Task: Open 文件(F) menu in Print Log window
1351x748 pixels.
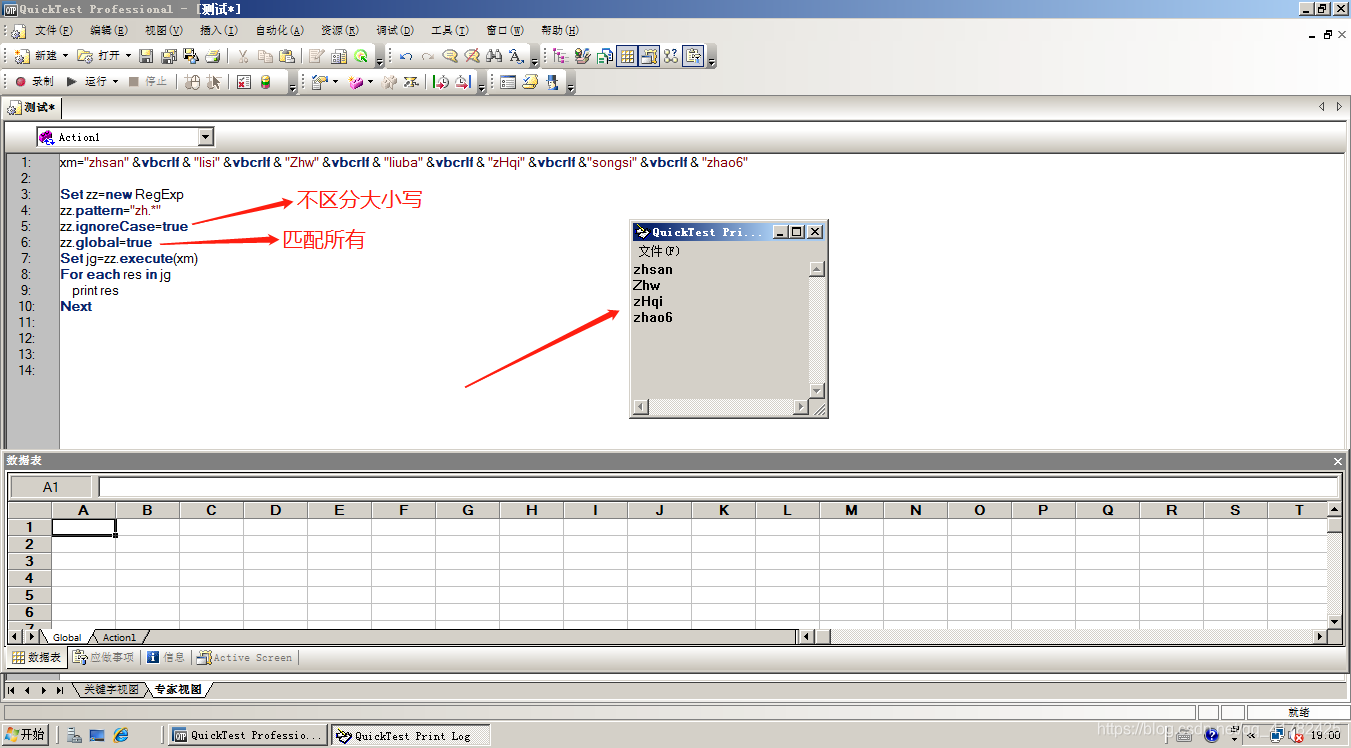Action: point(659,251)
